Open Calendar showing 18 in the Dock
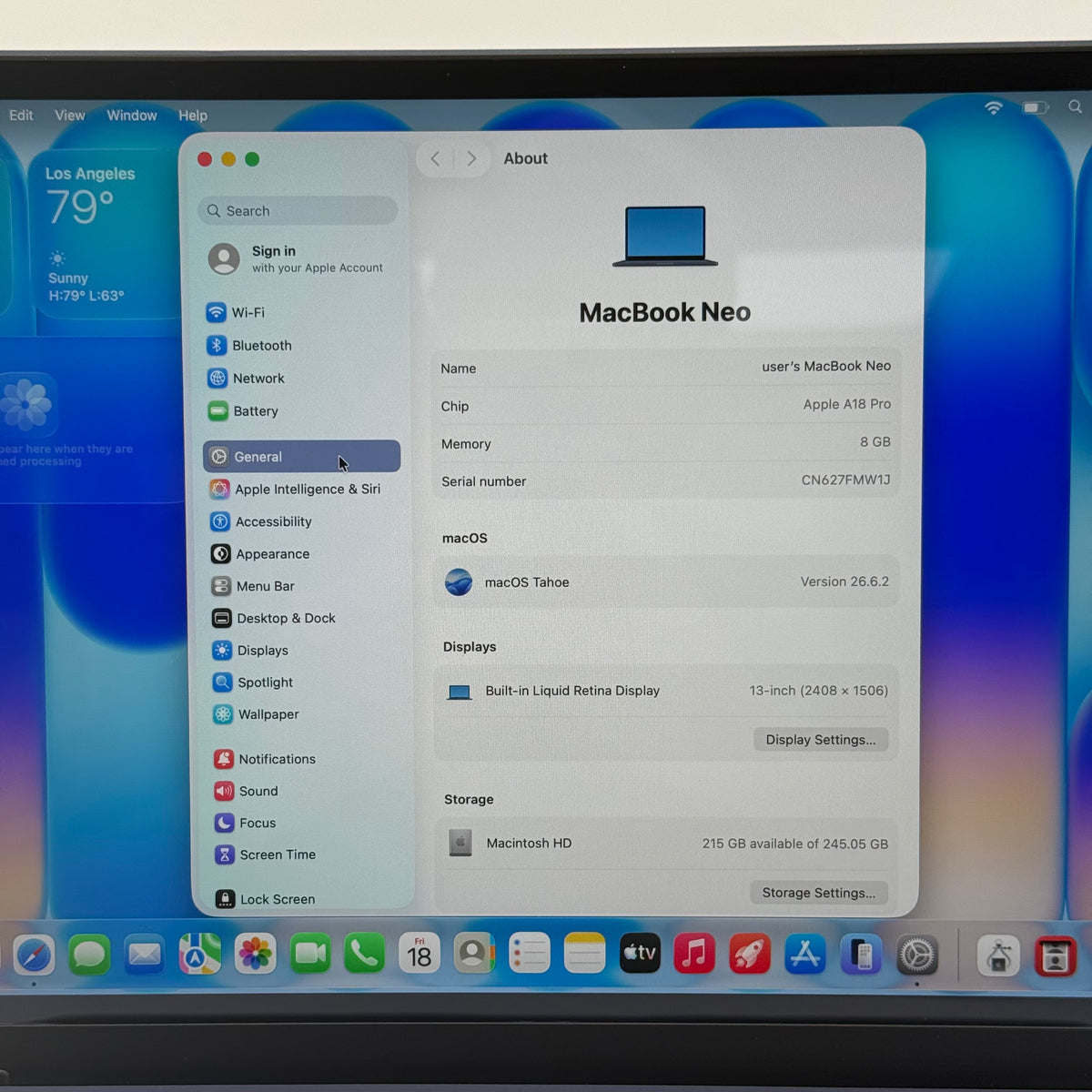The image size is (1092, 1092). pos(420,954)
